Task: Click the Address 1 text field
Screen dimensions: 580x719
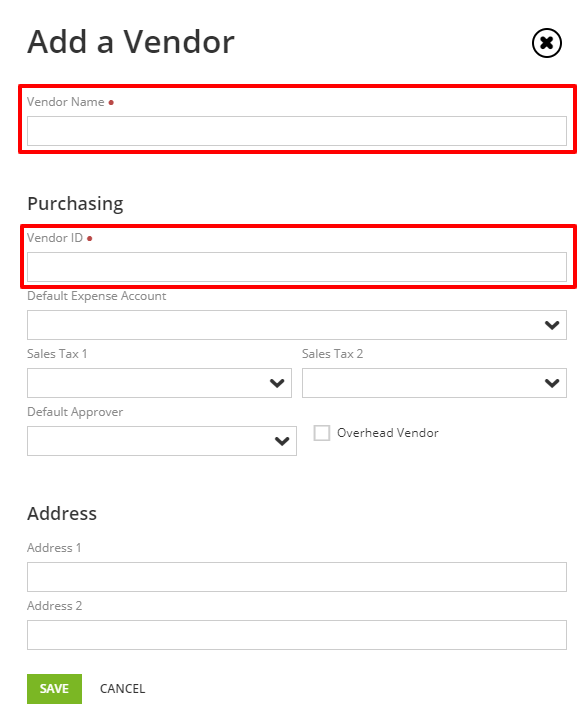Action: [x=297, y=577]
